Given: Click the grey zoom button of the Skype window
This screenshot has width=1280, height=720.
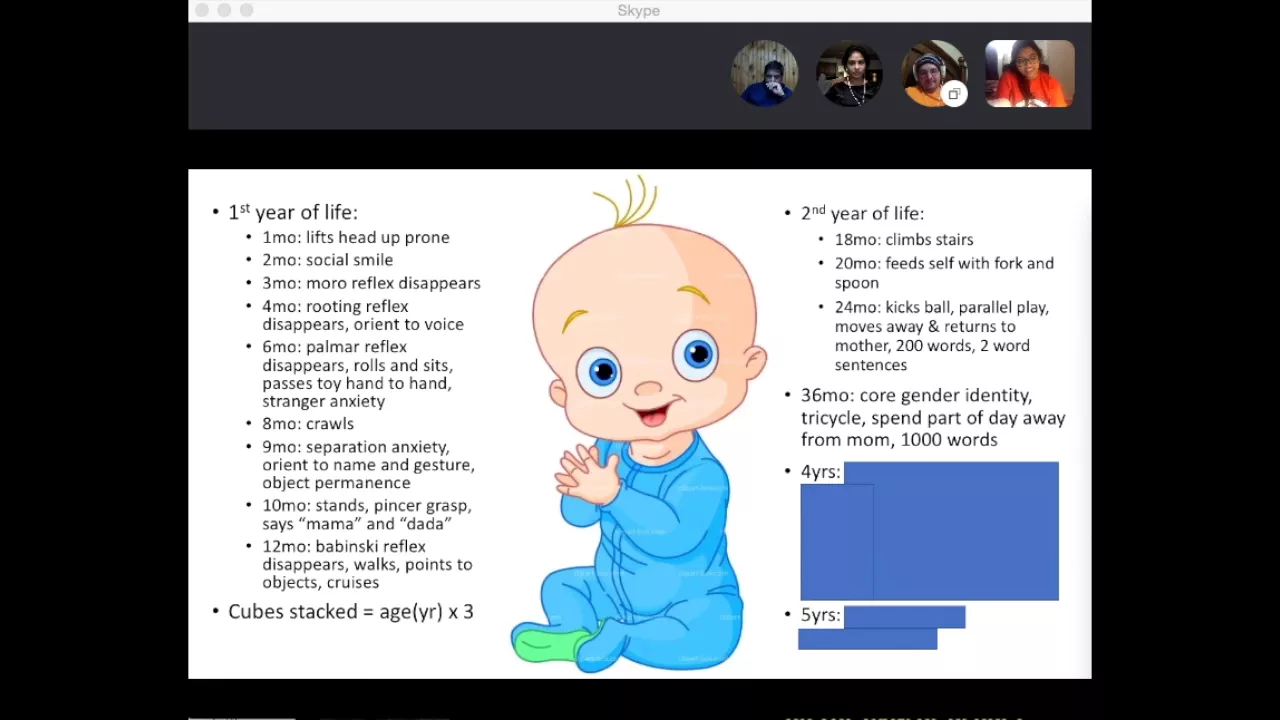Looking at the screenshot, I should click(246, 10).
